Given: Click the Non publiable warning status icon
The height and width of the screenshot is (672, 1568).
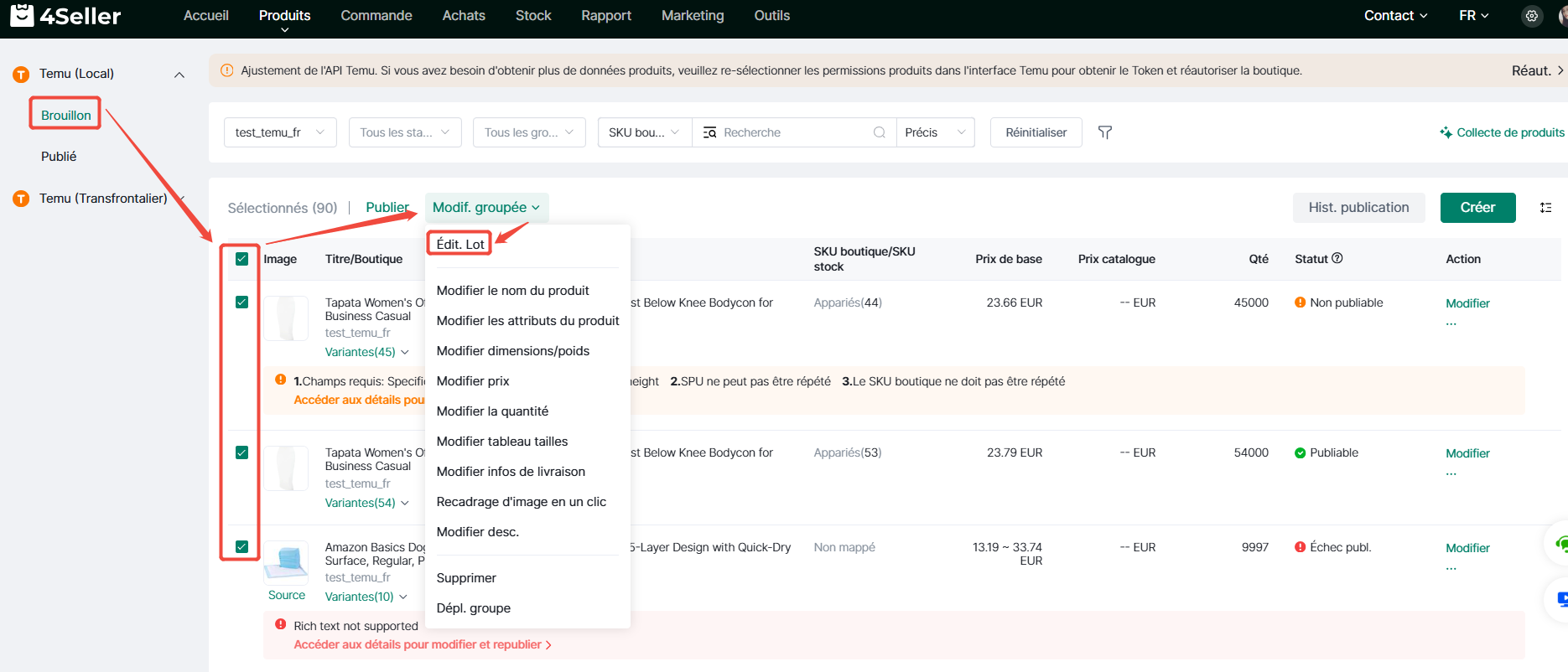Looking at the screenshot, I should coord(1300,302).
